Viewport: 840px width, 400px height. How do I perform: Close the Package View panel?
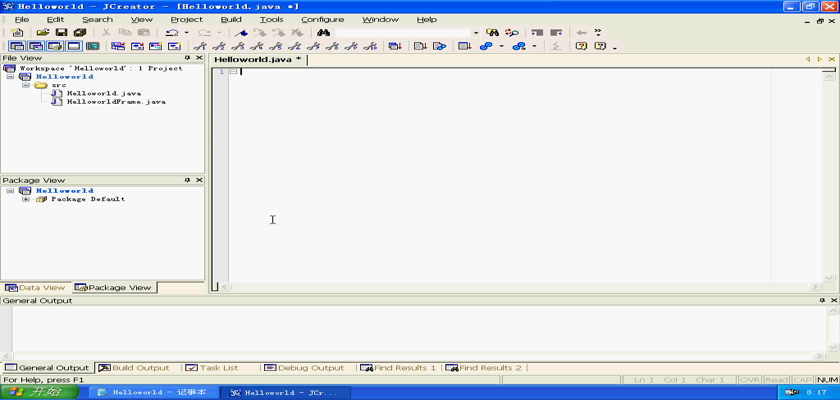(x=199, y=180)
